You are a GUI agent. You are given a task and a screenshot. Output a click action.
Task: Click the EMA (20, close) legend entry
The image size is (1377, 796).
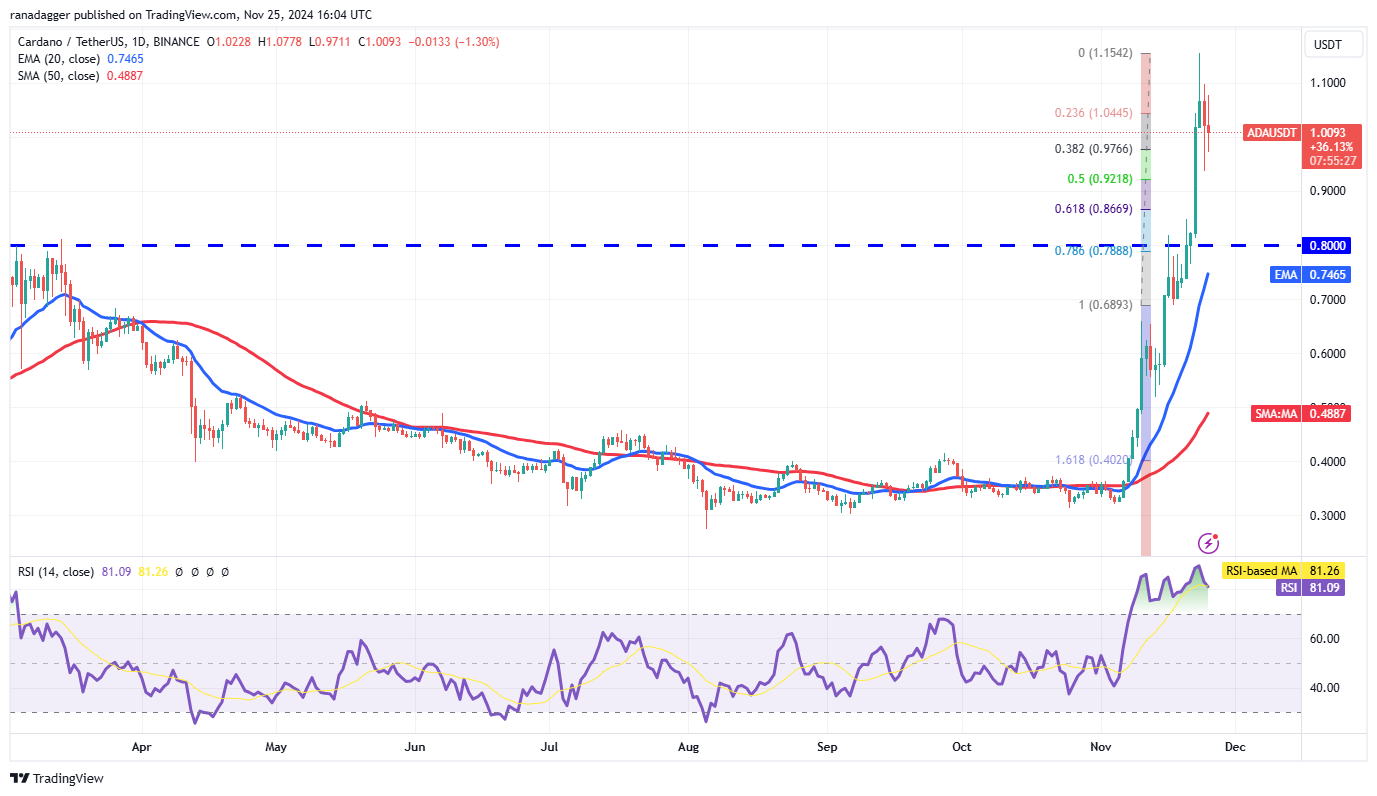(x=60, y=59)
